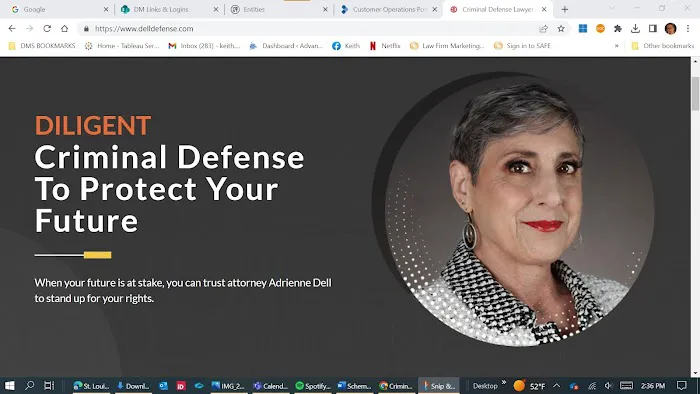Open Windows taskbar search
This screenshot has width=700, height=394.
[29, 386]
